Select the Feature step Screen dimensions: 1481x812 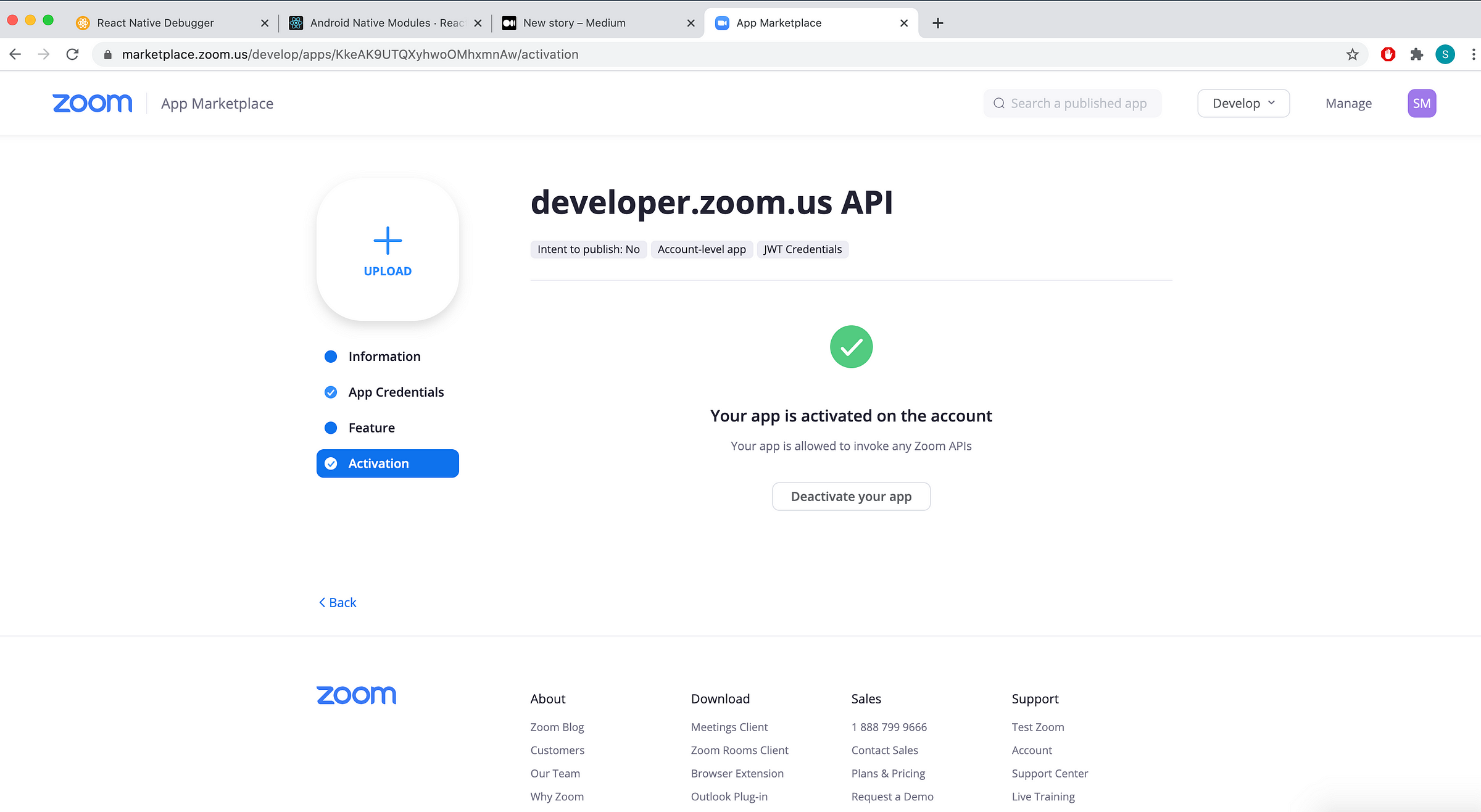click(x=371, y=428)
